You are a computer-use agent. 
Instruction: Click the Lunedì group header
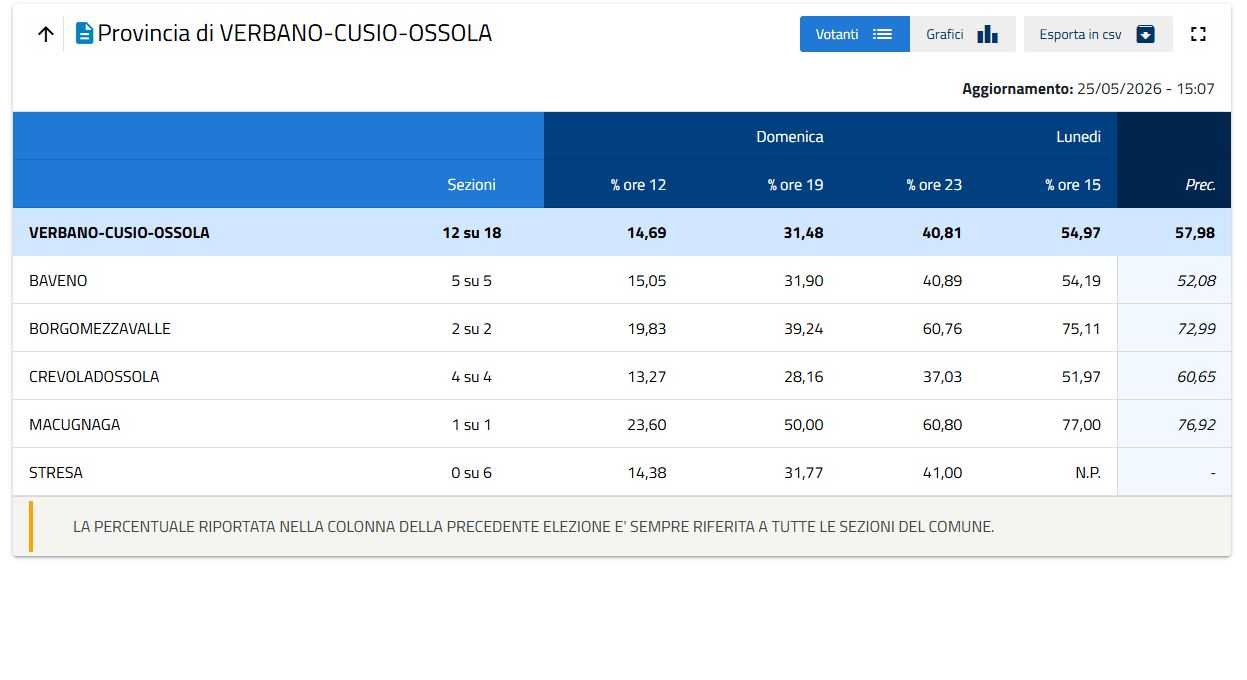click(1079, 137)
